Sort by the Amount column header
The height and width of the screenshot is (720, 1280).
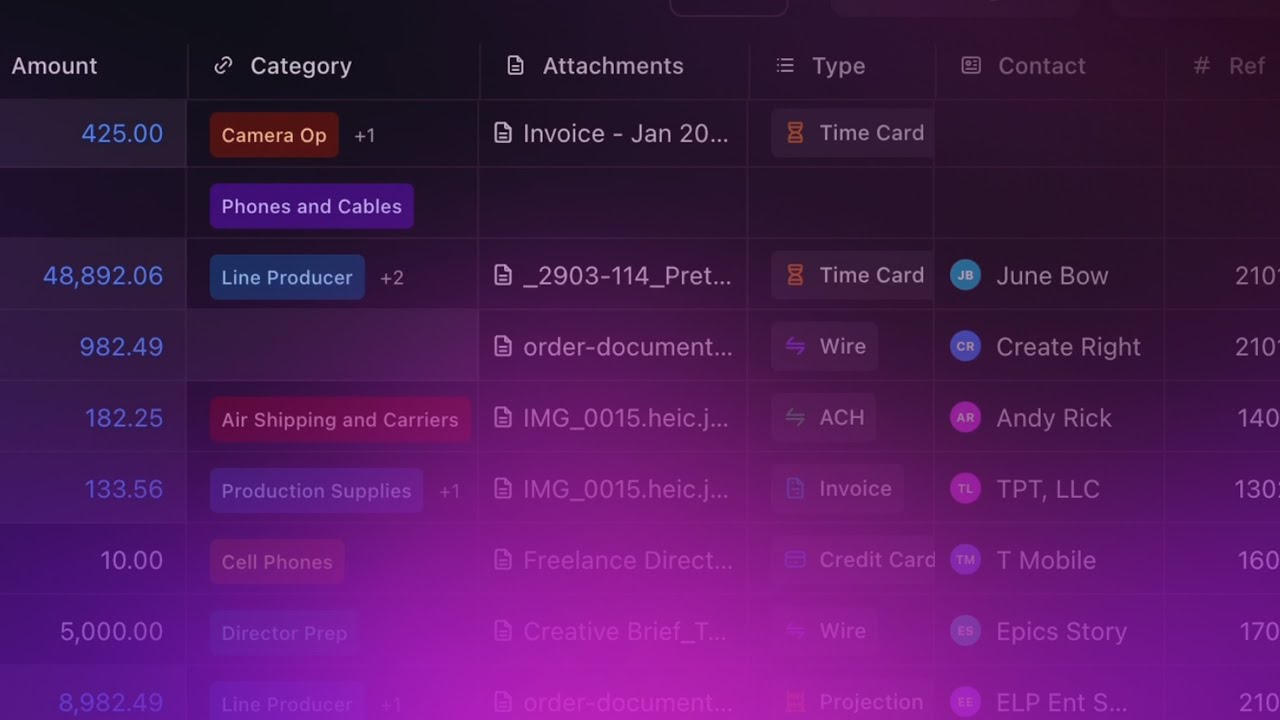click(x=54, y=66)
